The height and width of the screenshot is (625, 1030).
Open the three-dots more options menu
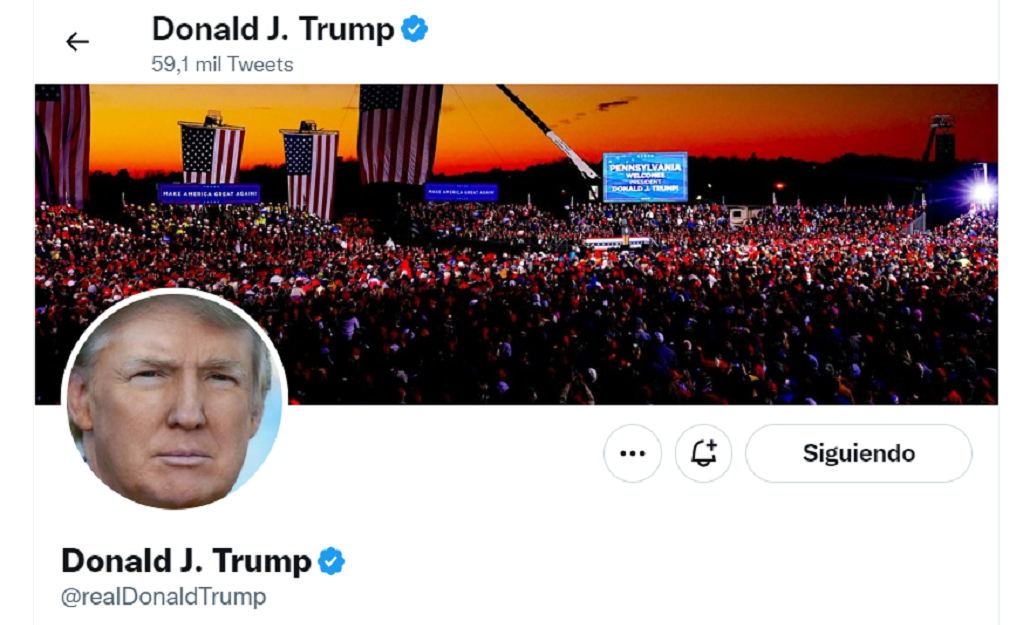tap(633, 453)
